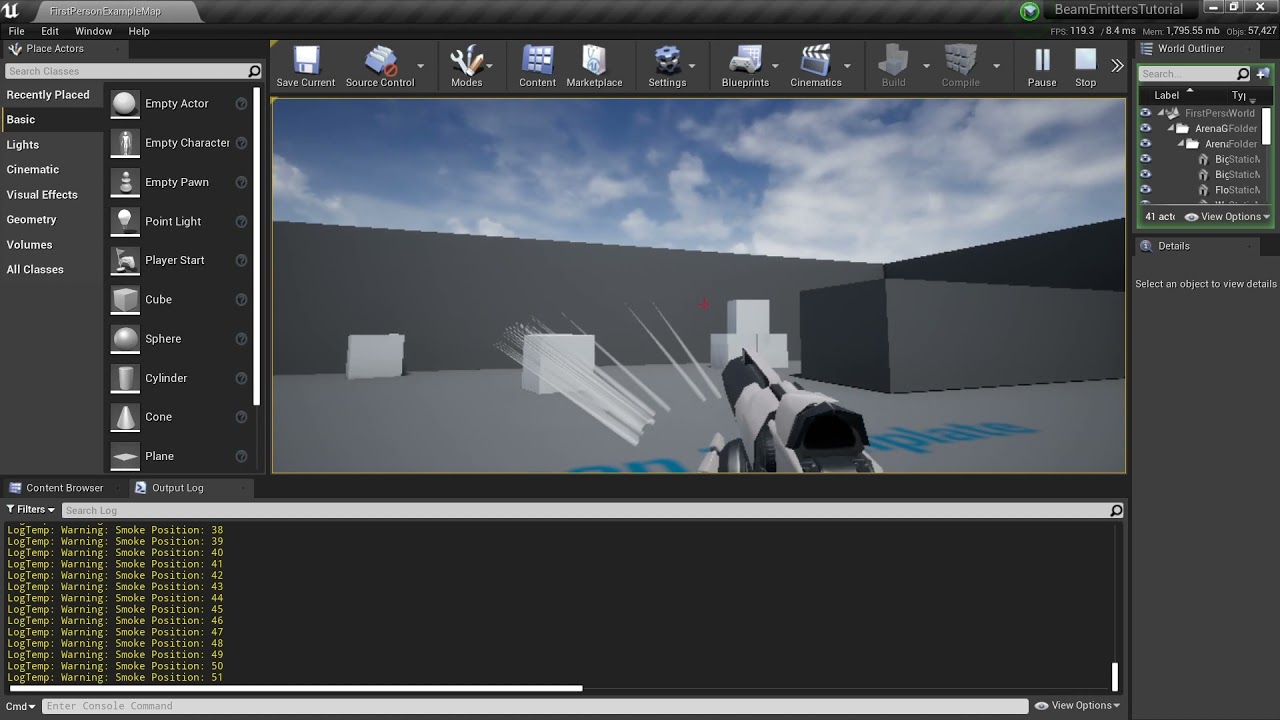1280x720 pixels.
Task: Select the Plane actor icon
Action: (x=125, y=456)
